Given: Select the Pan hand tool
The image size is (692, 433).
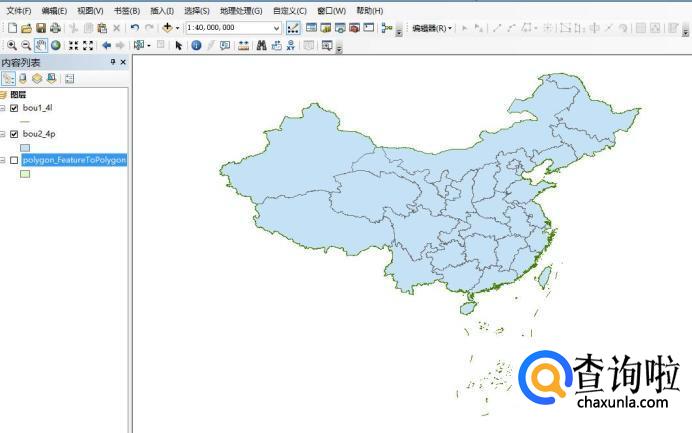Looking at the screenshot, I should pos(41,45).
